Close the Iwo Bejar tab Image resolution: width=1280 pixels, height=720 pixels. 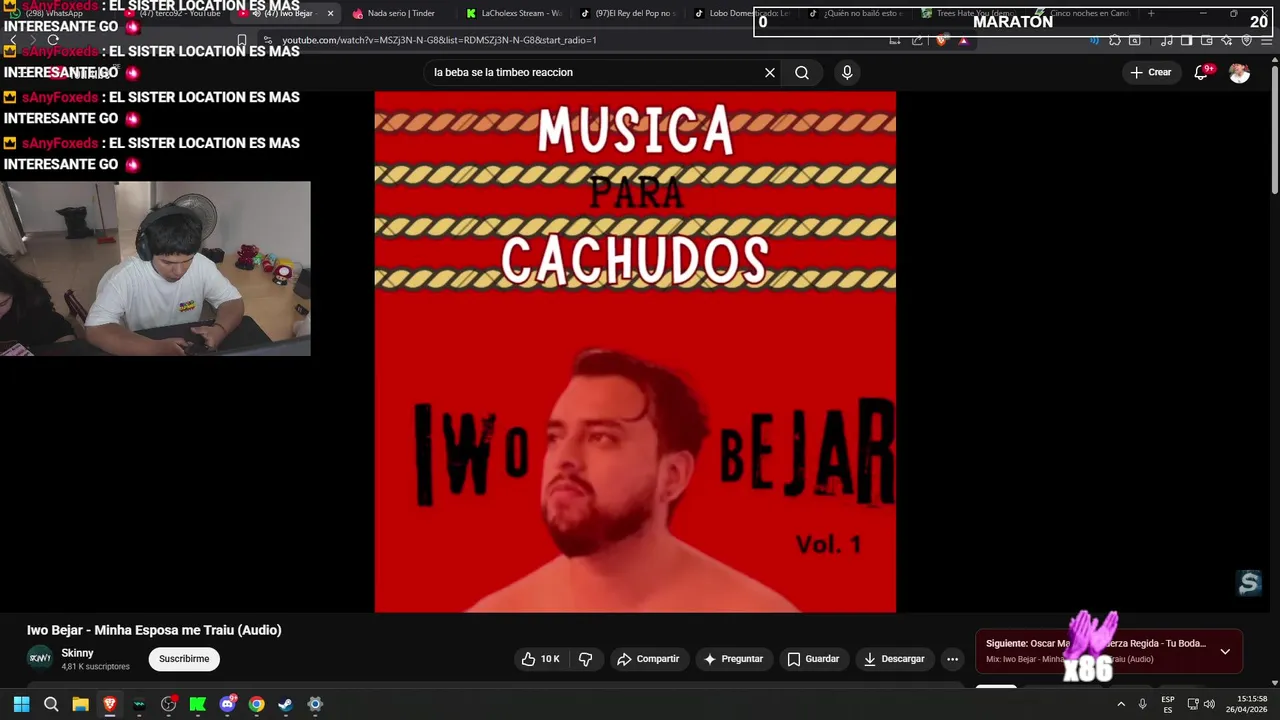pyautogui.click(x=330, y=13)
